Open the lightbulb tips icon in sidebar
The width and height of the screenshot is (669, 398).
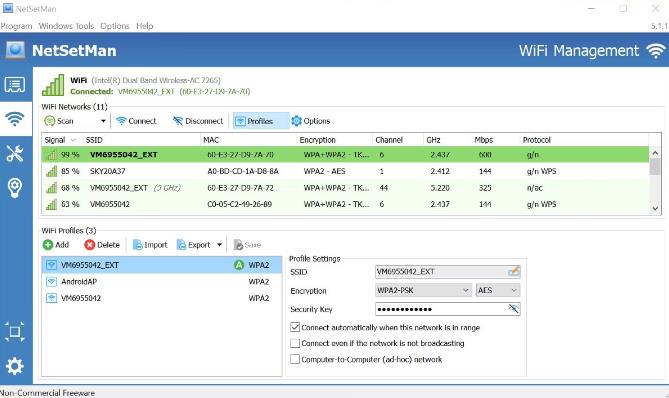(x=15, y=188)
